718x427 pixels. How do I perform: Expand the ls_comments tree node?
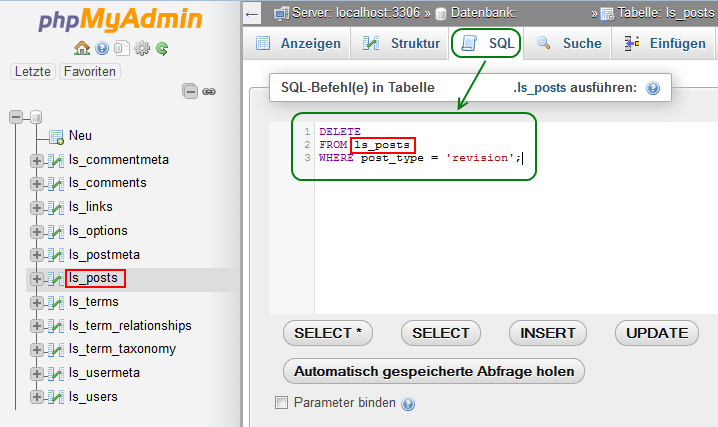pyautogui.click(x=37, y=184)
